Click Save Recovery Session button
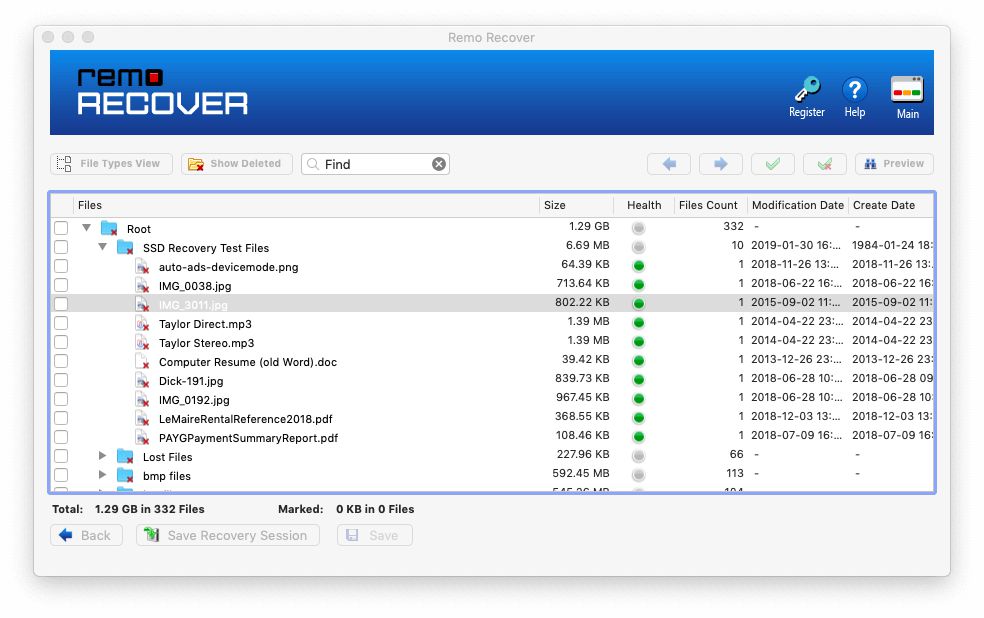The image size is (984, 618). click(x=228, y=535)
